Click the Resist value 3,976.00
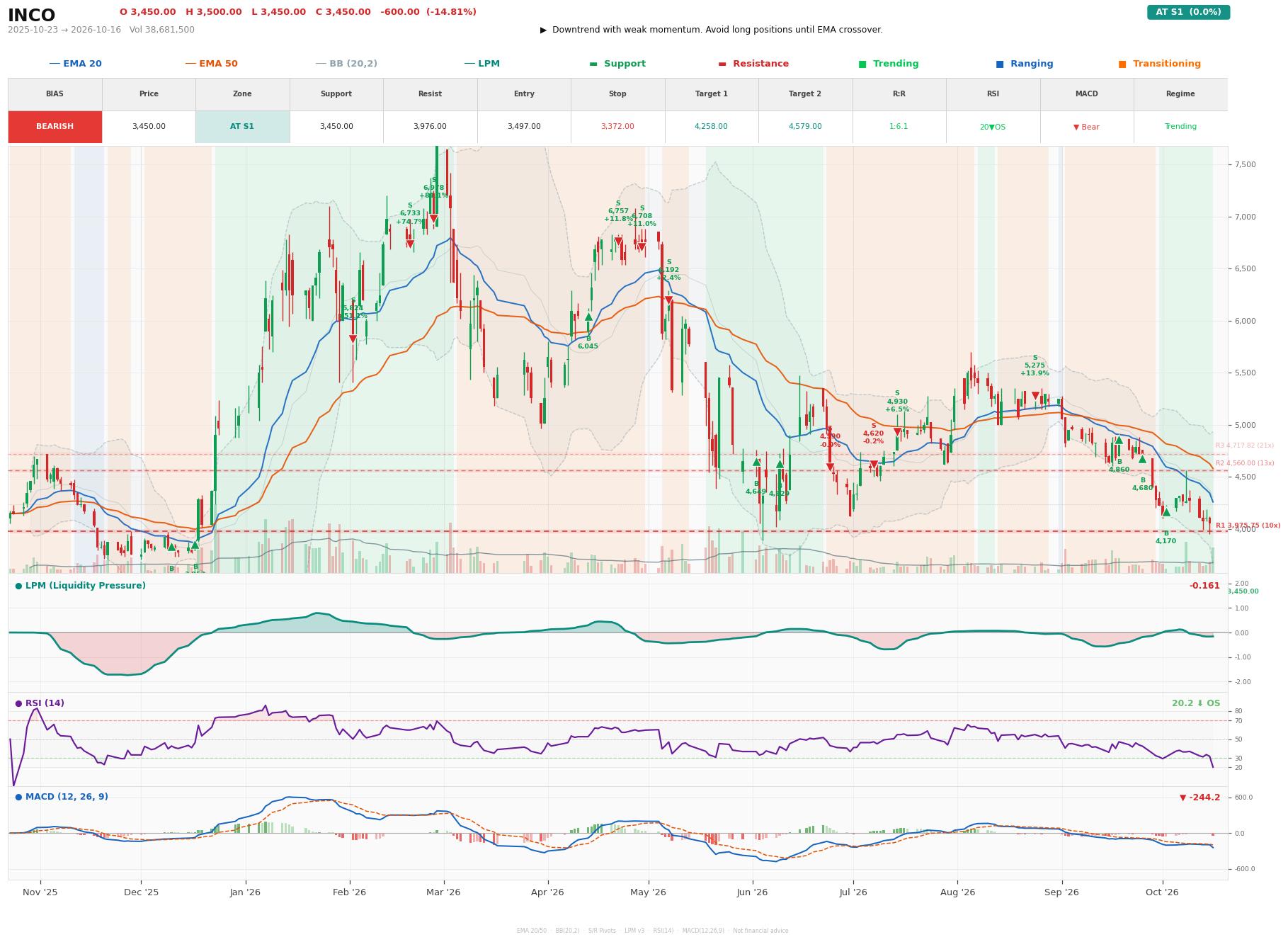The image size is (1288, 942). coord(430,127)
